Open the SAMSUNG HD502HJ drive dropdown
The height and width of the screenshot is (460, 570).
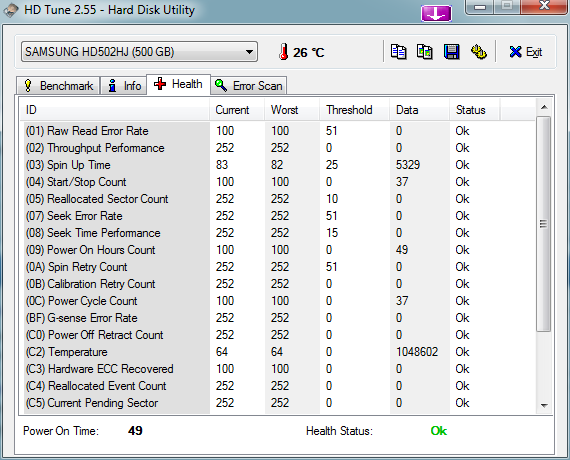click(x=139, y=52)
